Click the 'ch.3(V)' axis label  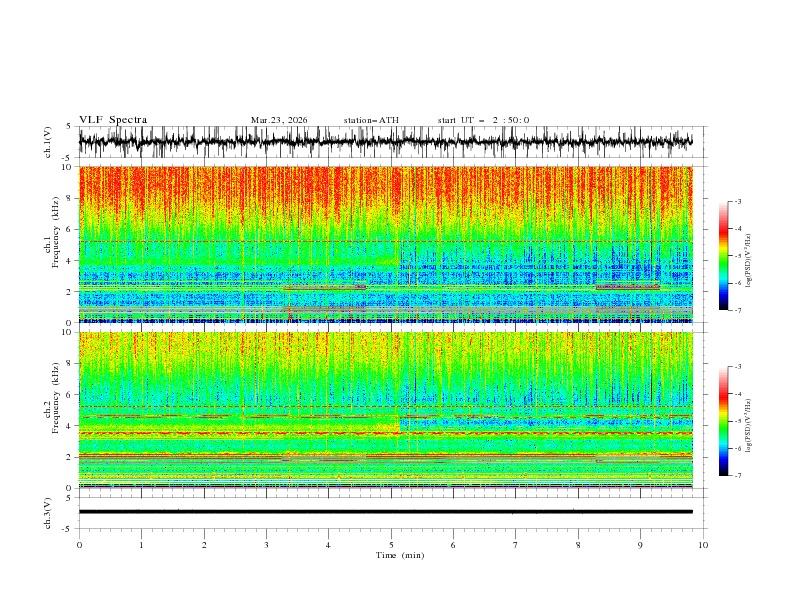coord(48,513)
